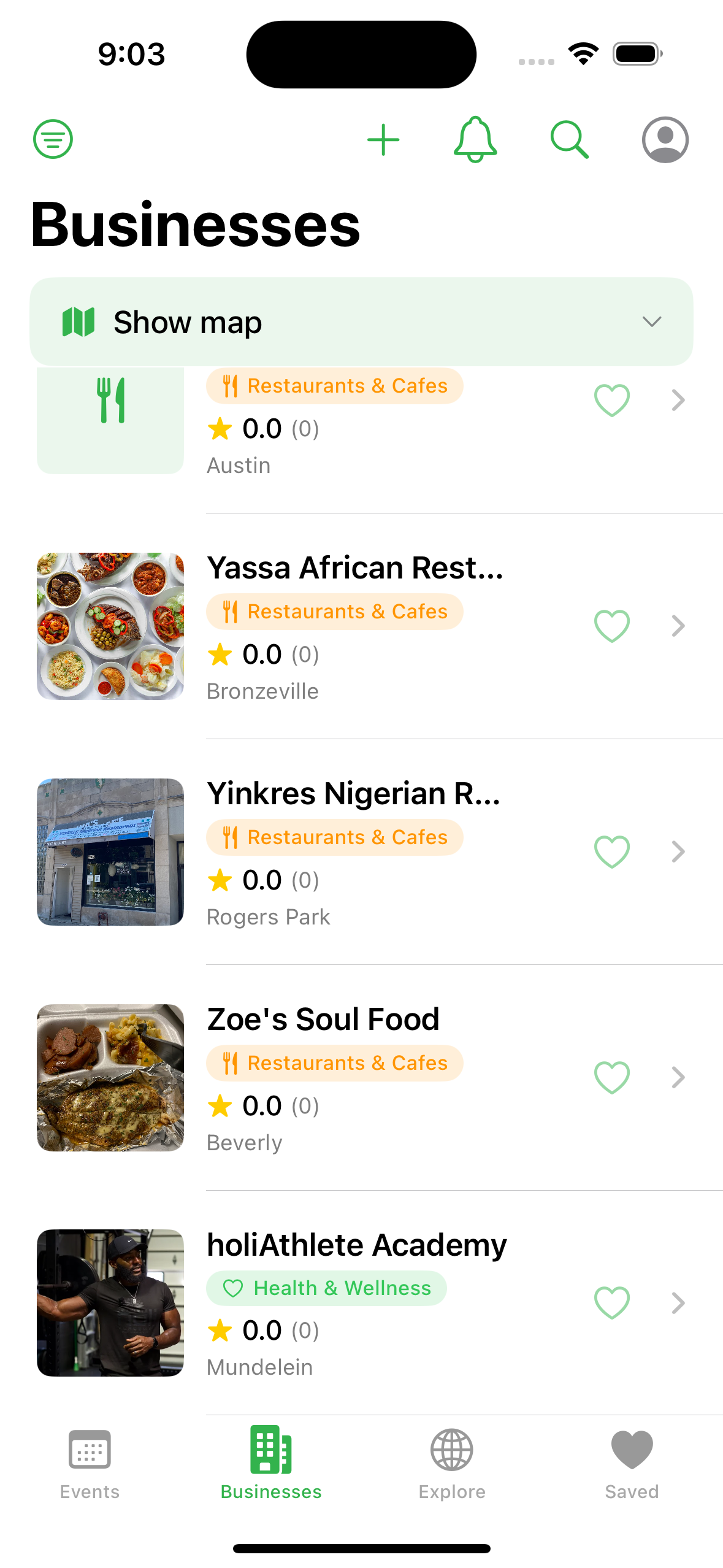Image resolution: width=723 pixels, height=1568 pixels.
Task: Open the Yassa African Restaurant listing title
Action: (x=355, y=568)
